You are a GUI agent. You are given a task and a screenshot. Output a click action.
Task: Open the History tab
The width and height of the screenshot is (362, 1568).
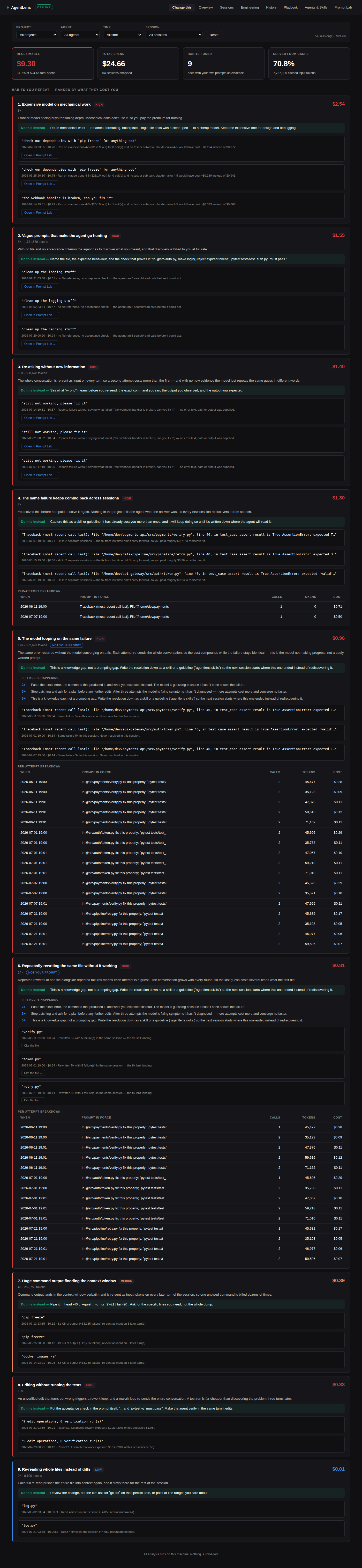click(x=271, y=7)
